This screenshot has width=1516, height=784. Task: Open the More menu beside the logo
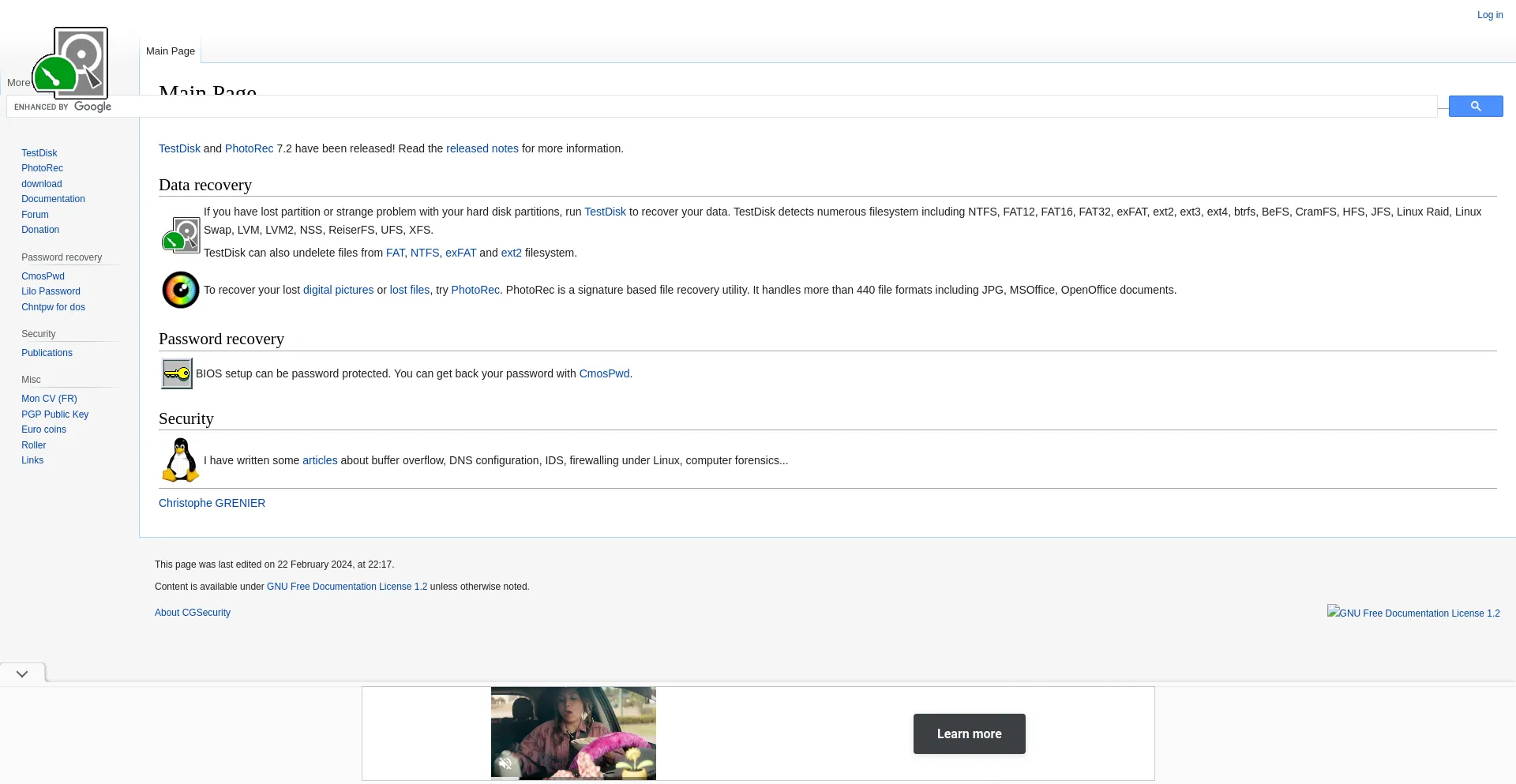click(18, 82)
